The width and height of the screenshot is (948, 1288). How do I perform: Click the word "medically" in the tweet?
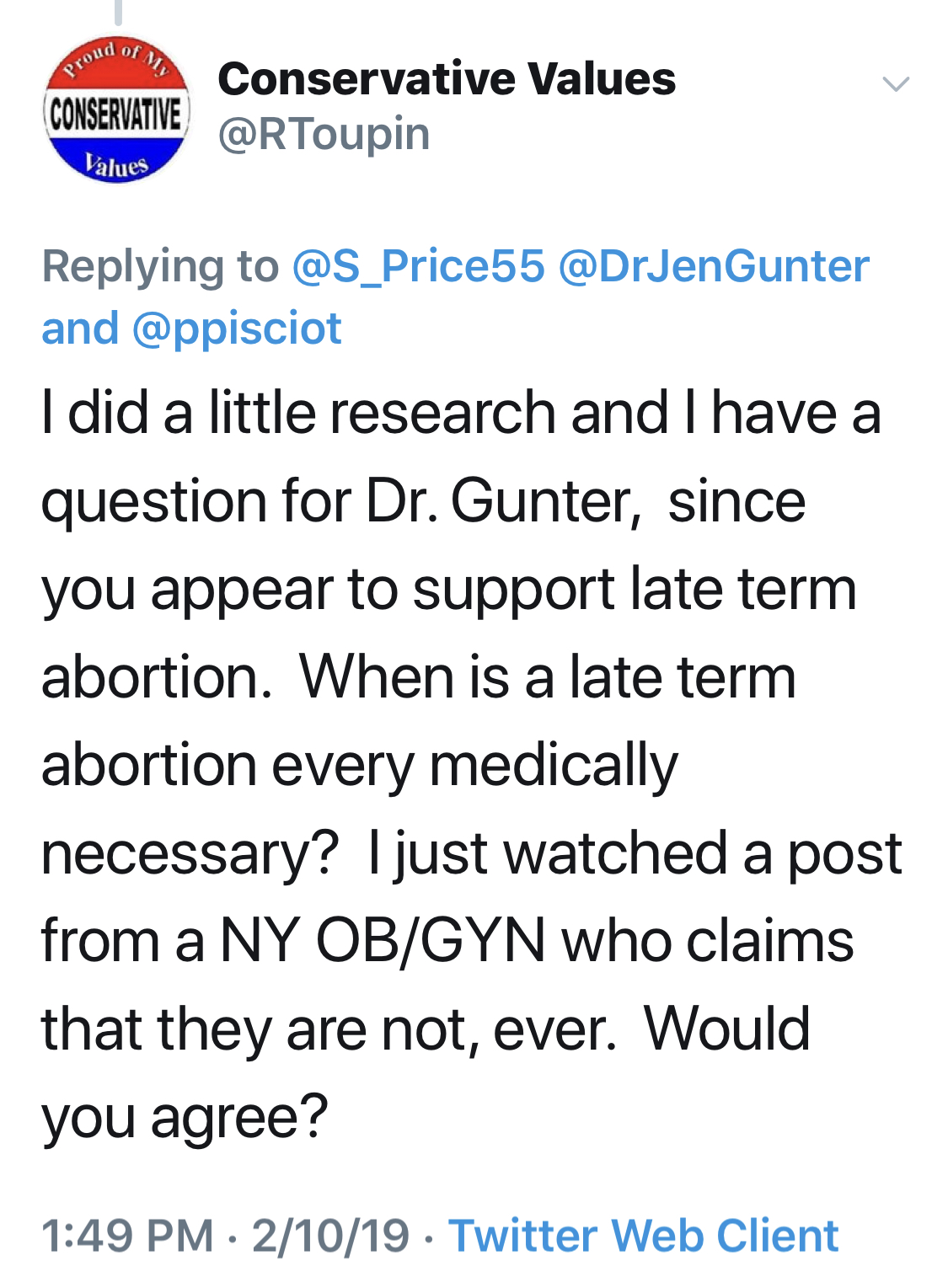coord(554,767)
